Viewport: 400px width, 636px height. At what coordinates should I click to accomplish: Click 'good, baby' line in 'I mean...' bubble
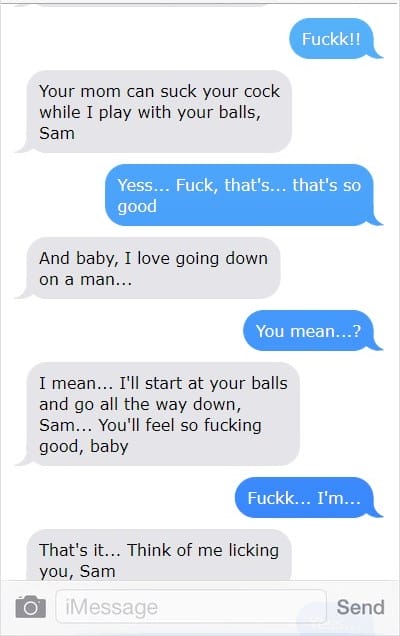pos(84,447)
